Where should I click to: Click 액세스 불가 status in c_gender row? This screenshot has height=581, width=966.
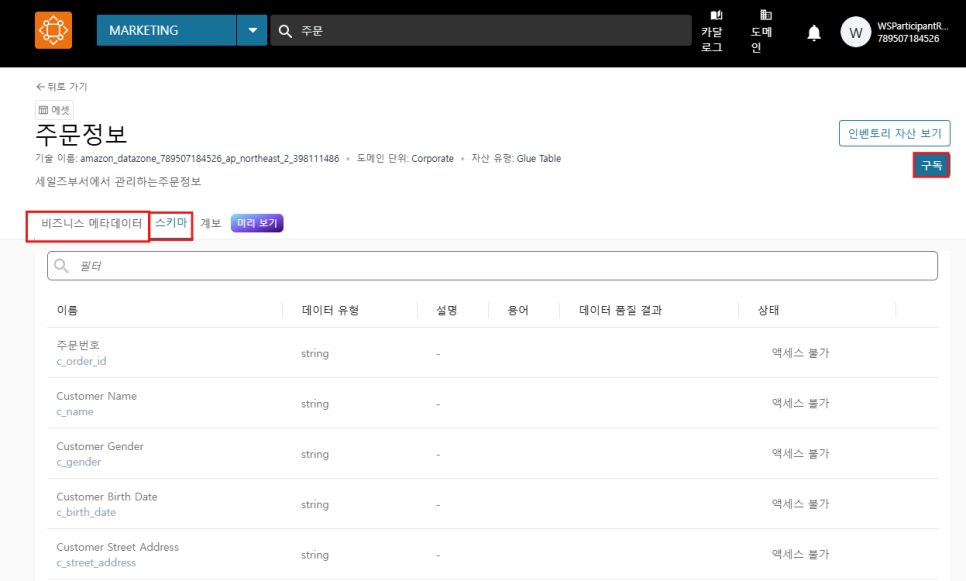[x=800, y=453]
